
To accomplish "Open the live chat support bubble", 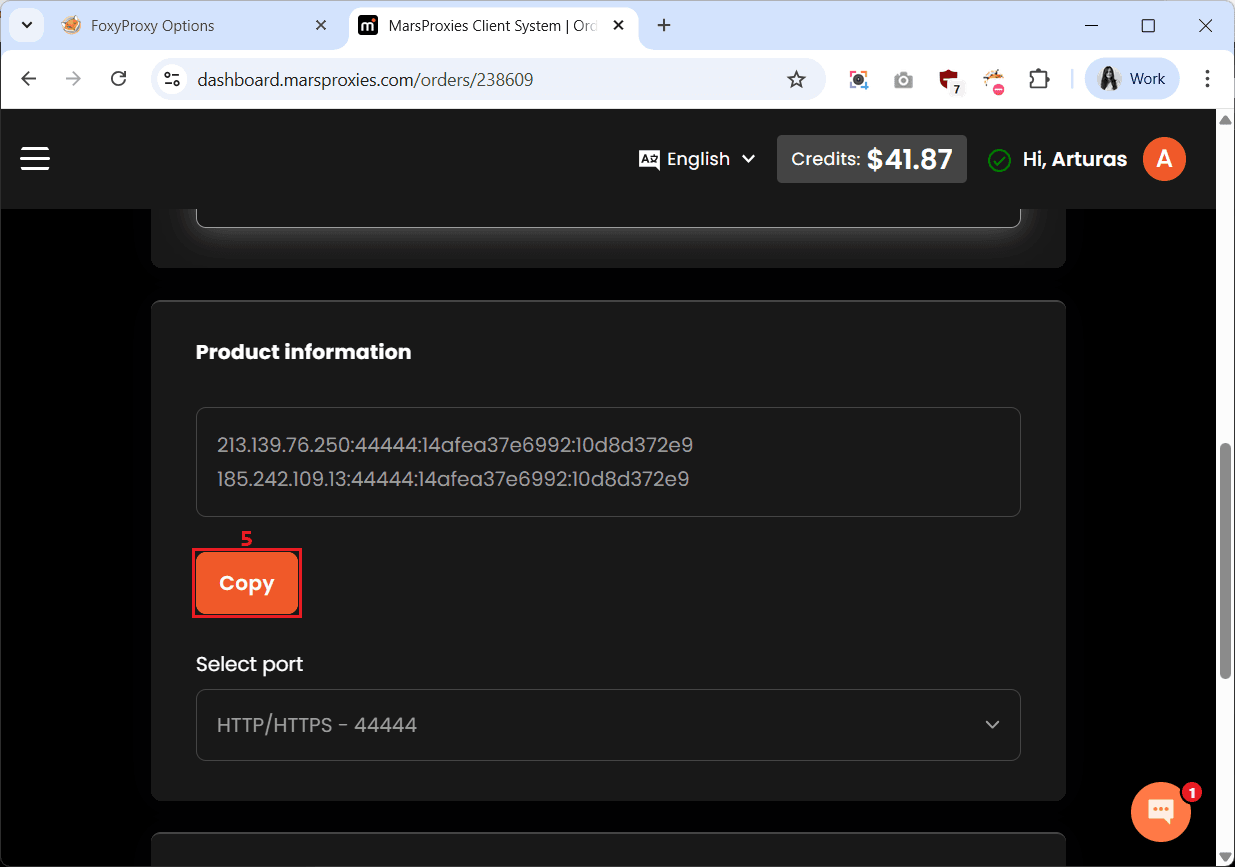I will [x=1160, y=811].
